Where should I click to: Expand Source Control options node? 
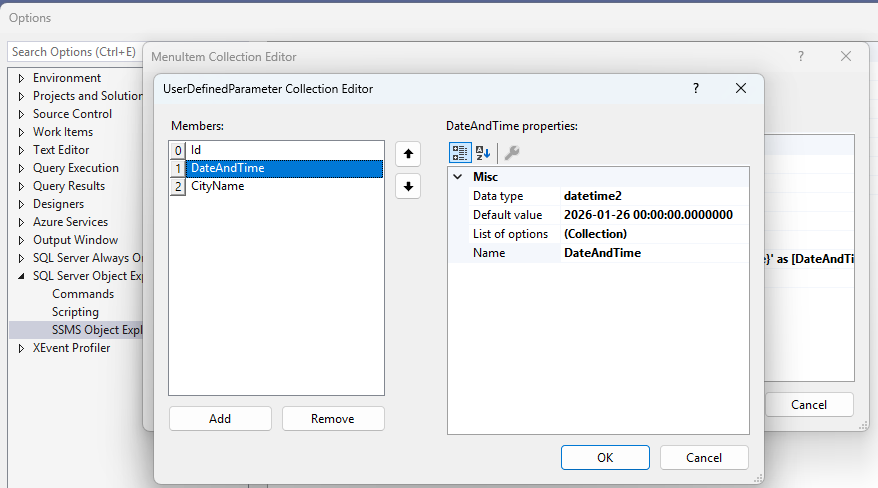(x=21, y=114)
